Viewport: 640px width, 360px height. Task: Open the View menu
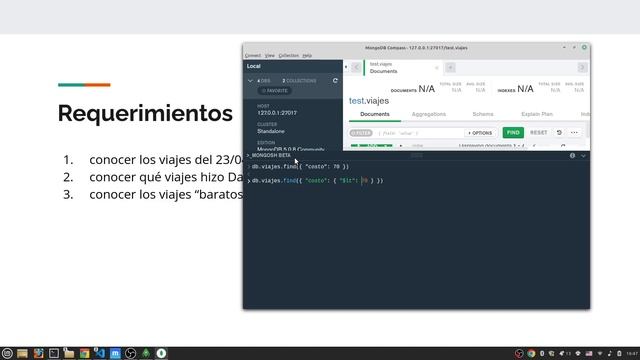[x=269, y=56]
